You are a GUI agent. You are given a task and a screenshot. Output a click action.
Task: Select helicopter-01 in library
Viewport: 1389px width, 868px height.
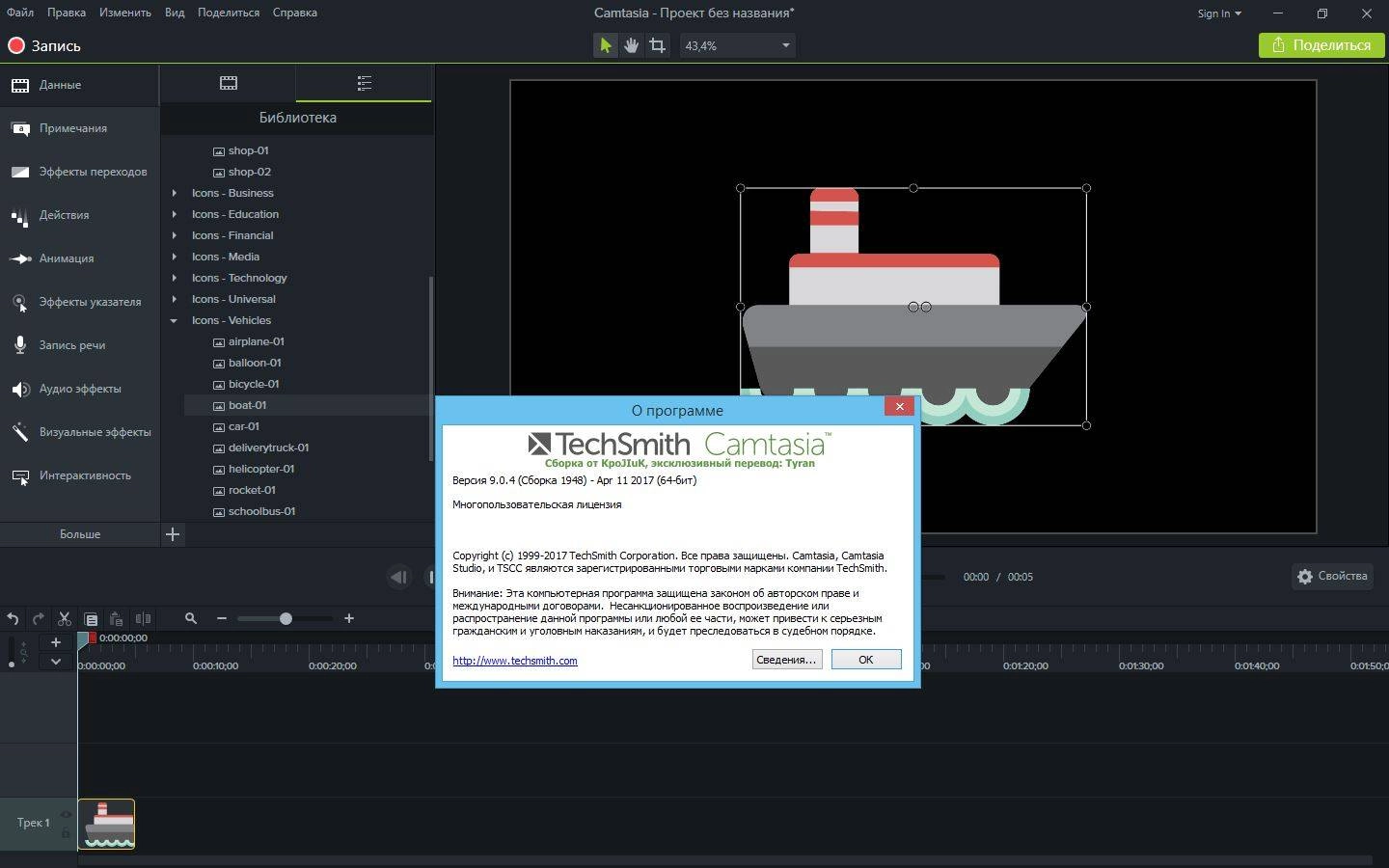tap(261, 469)
